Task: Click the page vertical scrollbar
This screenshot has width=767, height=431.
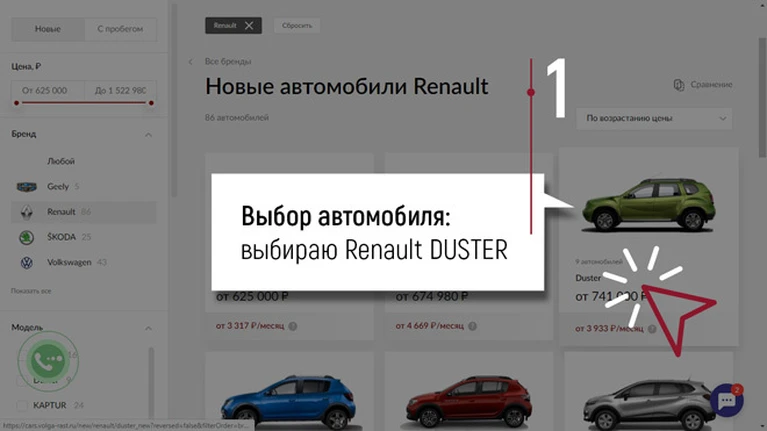Action: 762,98
